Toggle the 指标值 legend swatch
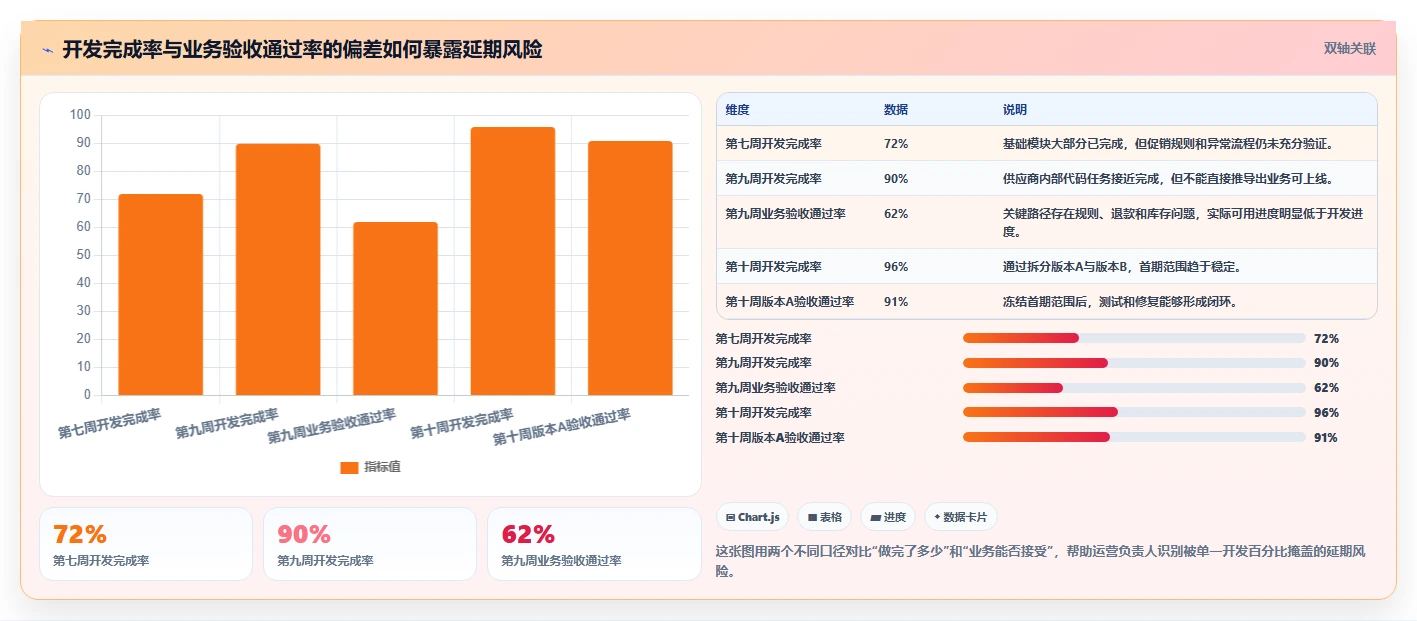Image resolution: width=1417 pixels, height=621 pixels. pyautogui.click(x=349, y=467)
